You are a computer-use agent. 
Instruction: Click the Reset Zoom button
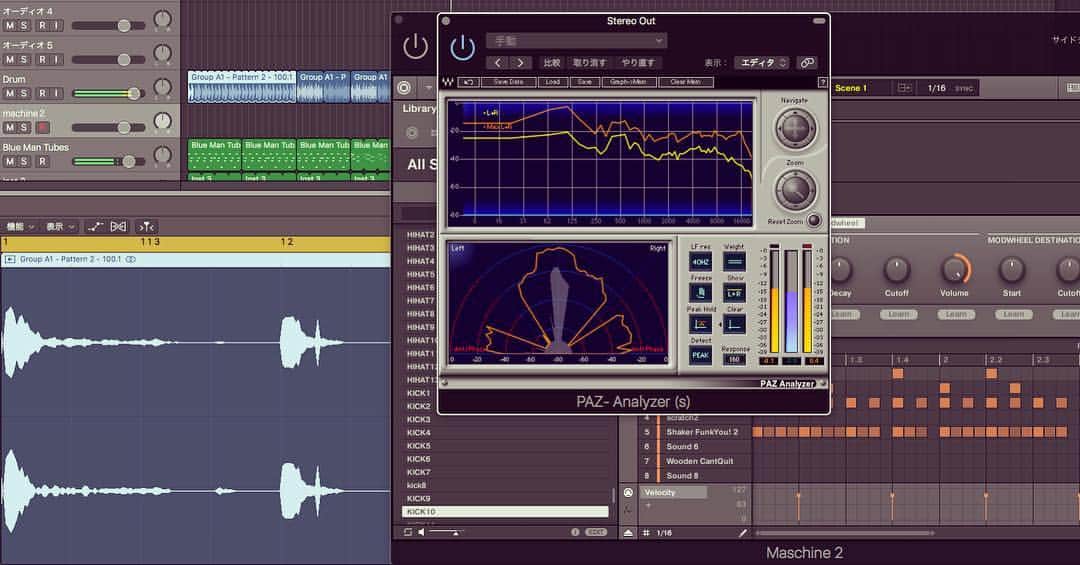[813, 221]
